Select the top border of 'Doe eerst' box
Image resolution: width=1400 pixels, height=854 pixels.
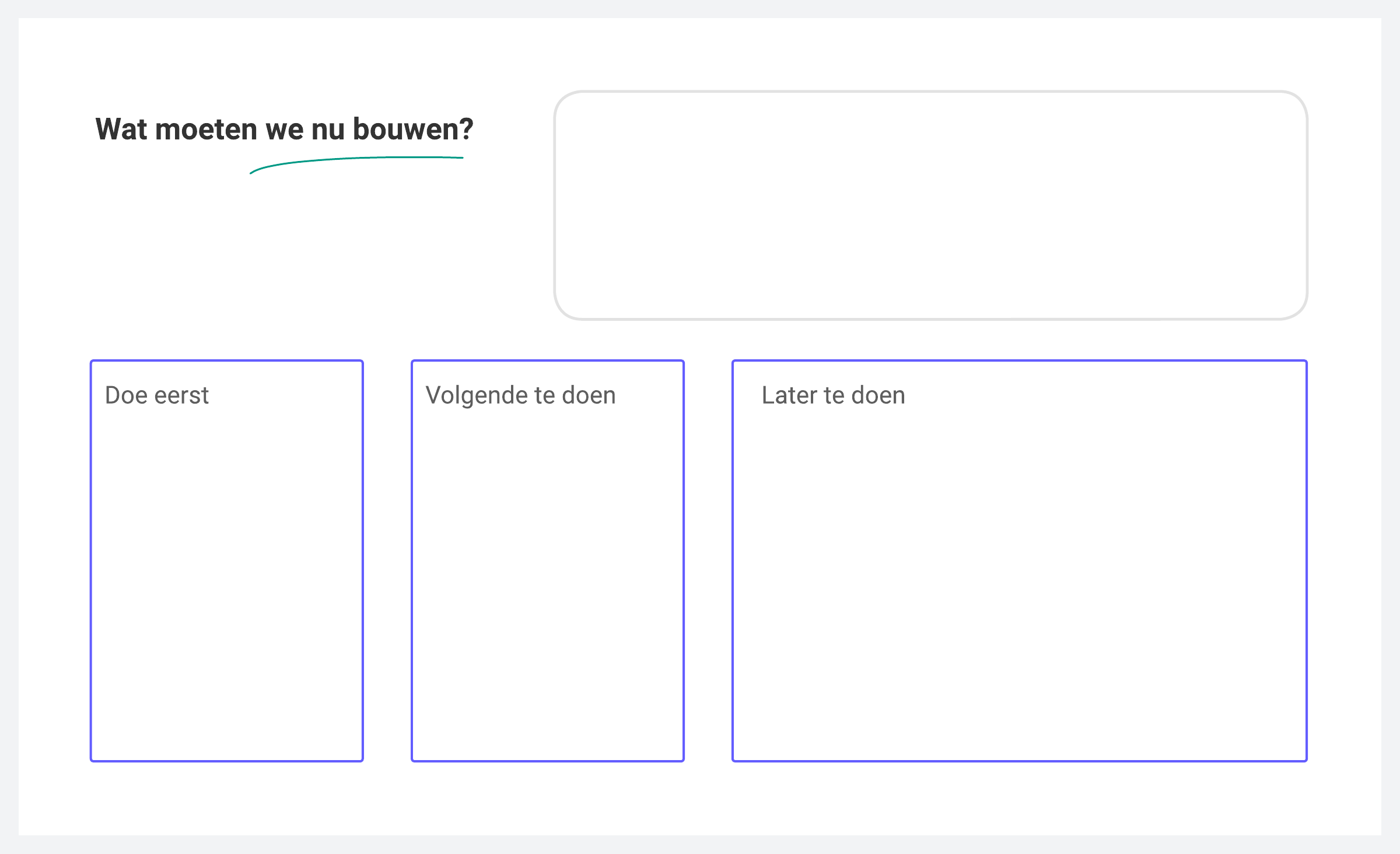(x=226, y=361)
